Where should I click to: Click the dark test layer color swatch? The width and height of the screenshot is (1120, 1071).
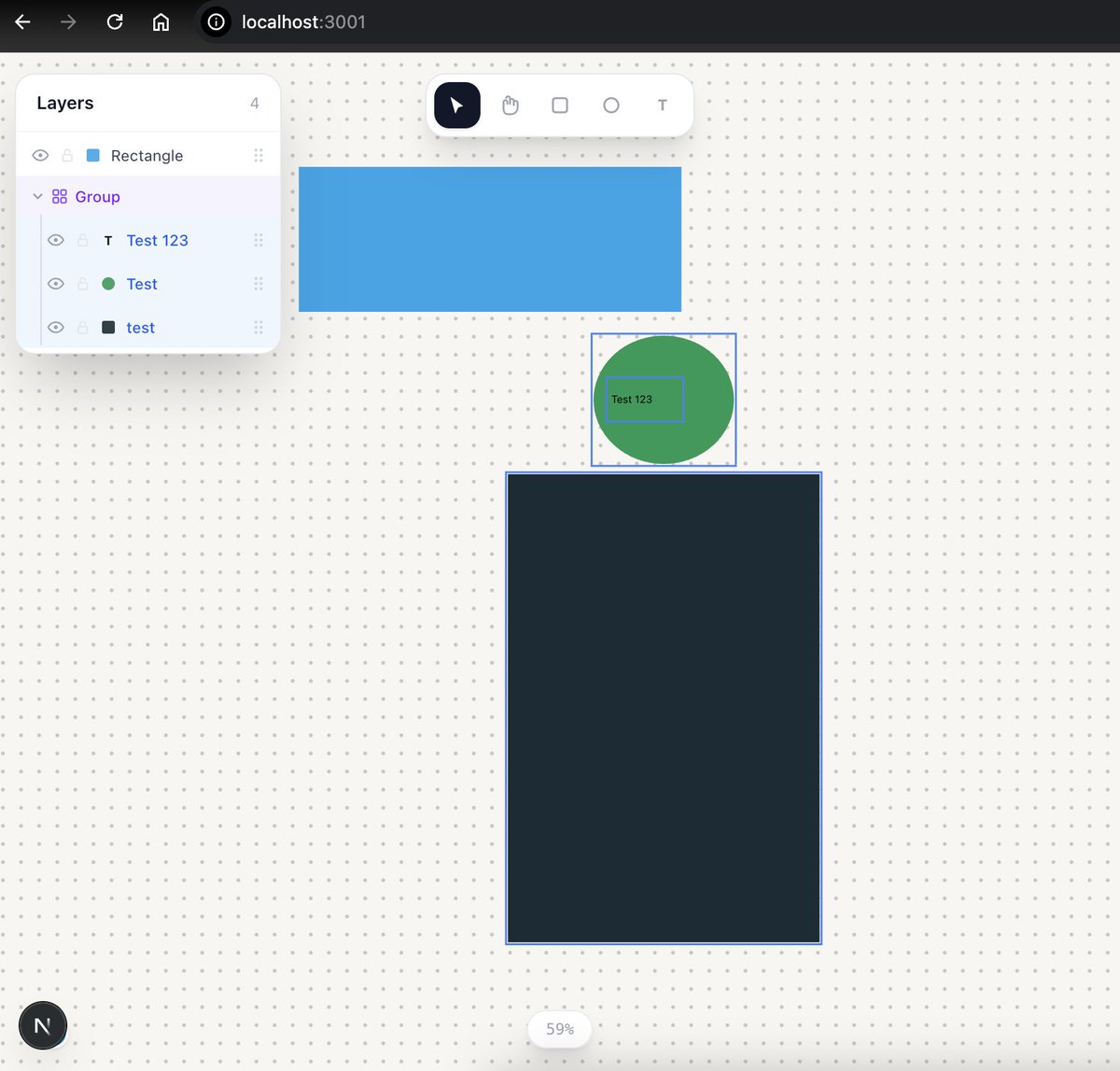tap(108, 328)
